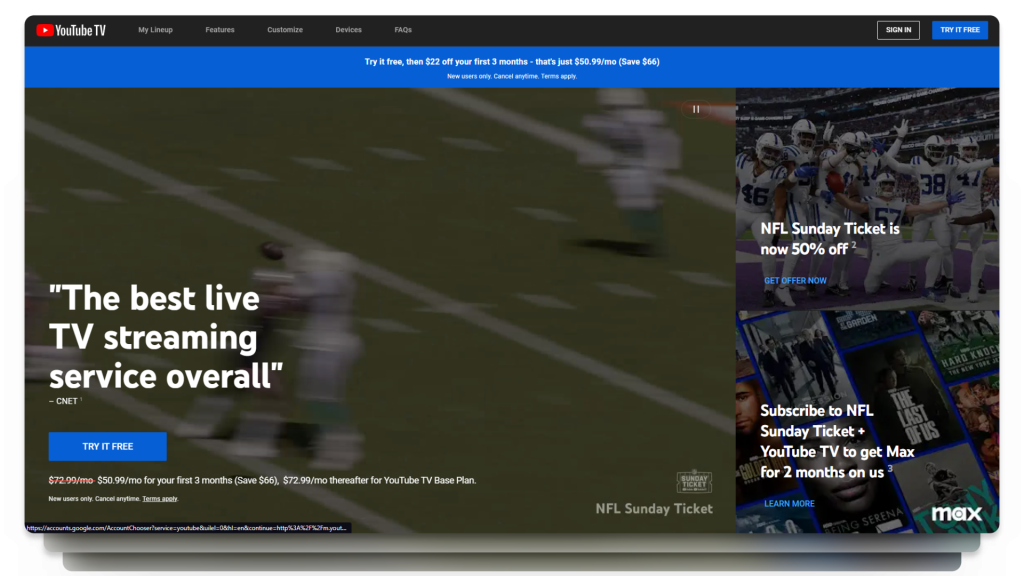Follow the GET OFFER NOW link
This screenshot has width=1024, height=576.
pos(795,281)
